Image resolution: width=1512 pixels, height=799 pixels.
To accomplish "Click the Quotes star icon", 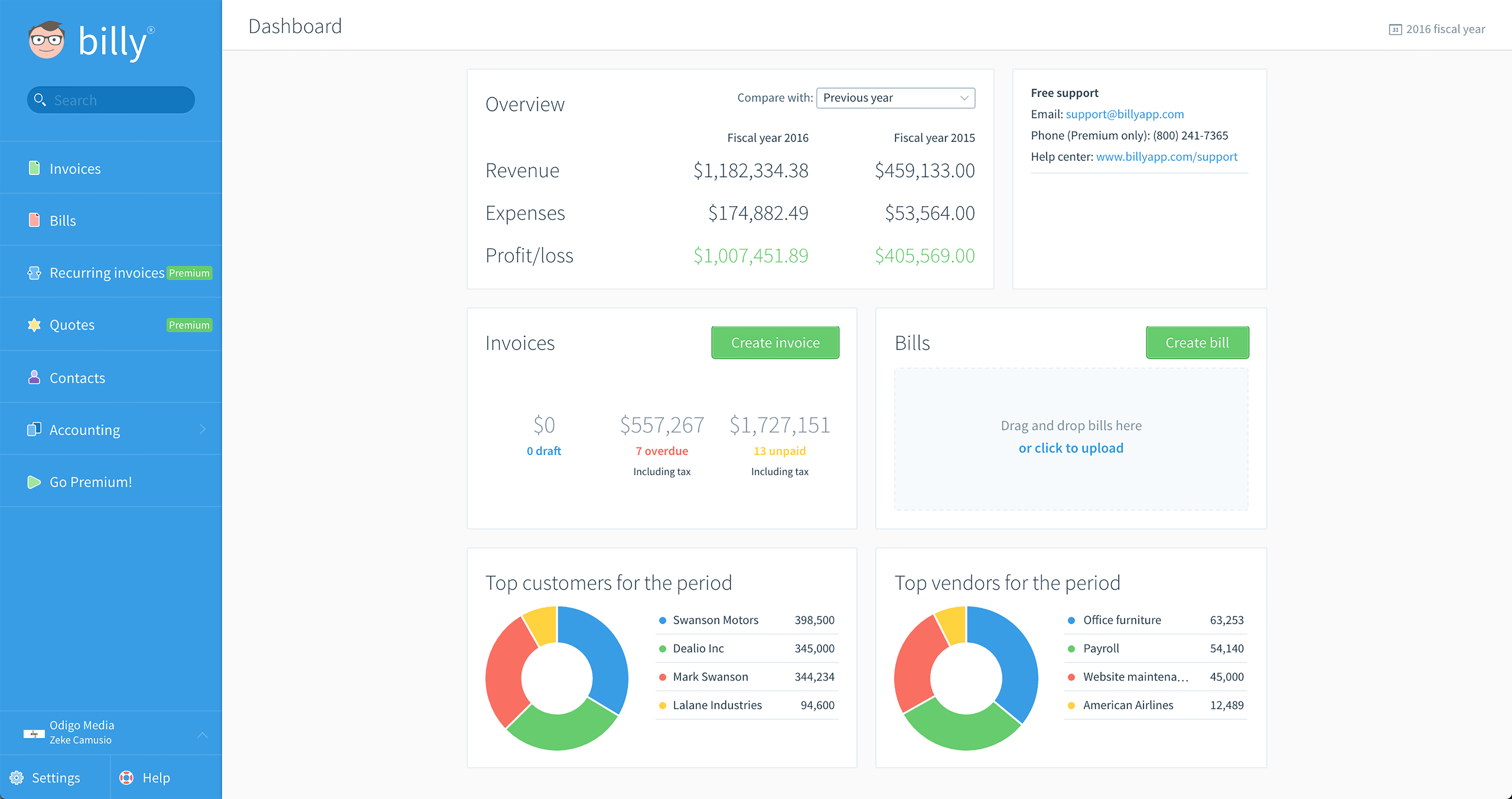I will pyautogui.click(x=34, y=325).
